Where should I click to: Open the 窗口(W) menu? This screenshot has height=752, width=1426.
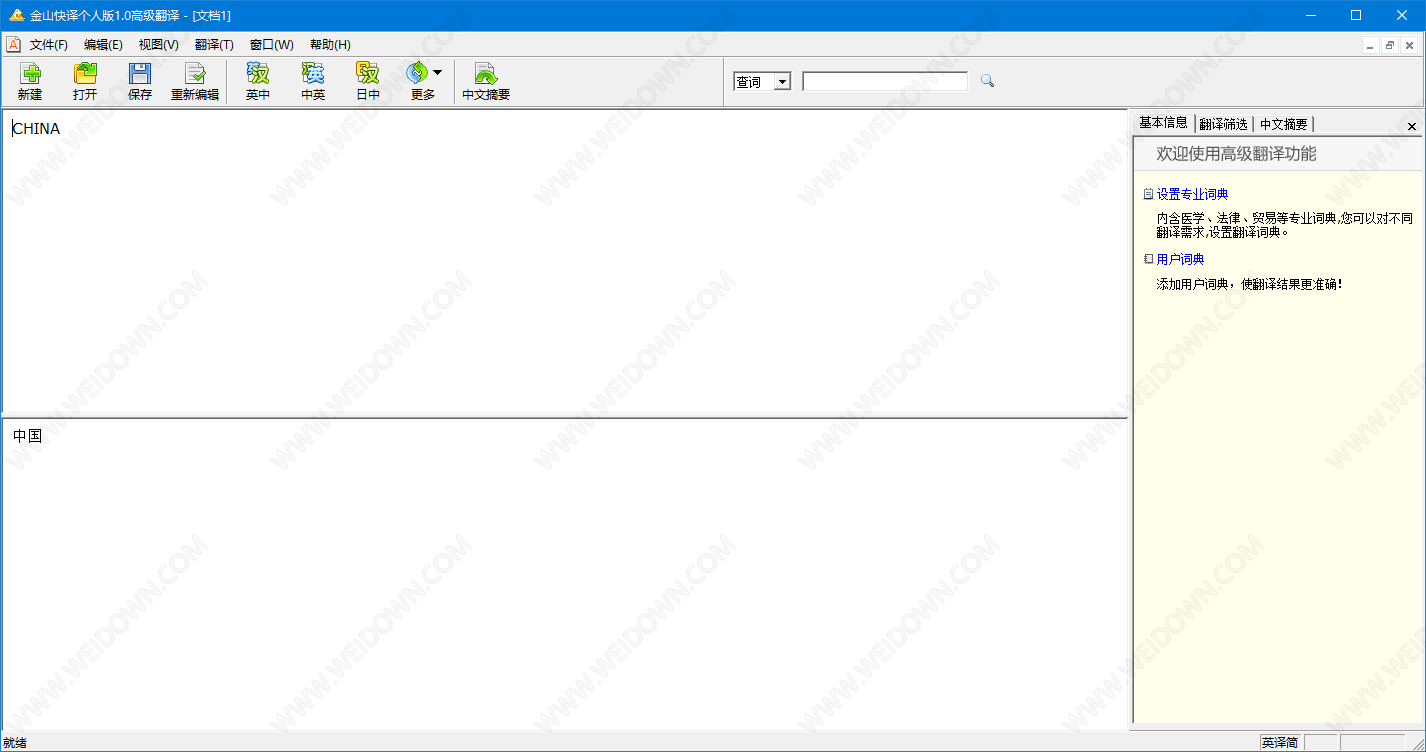[x=272, y=45]
